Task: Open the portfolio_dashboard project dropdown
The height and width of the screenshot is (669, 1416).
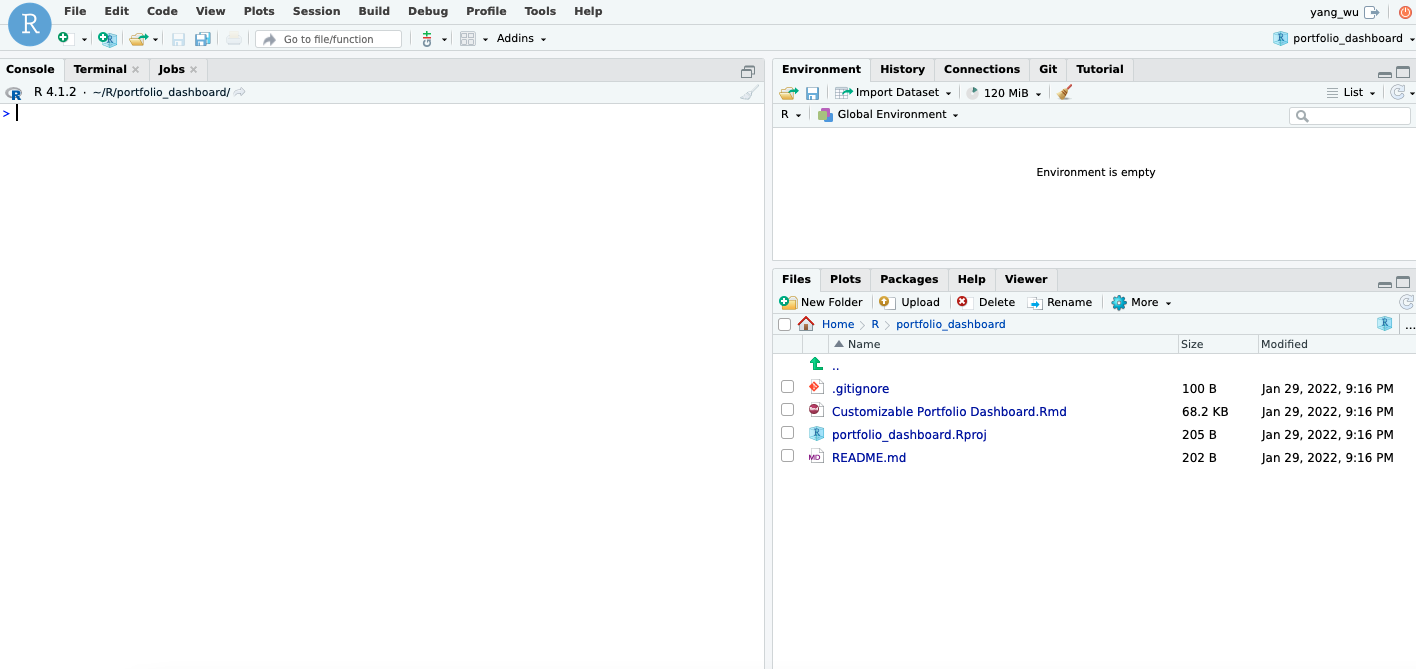Action: coord(1344,38)
